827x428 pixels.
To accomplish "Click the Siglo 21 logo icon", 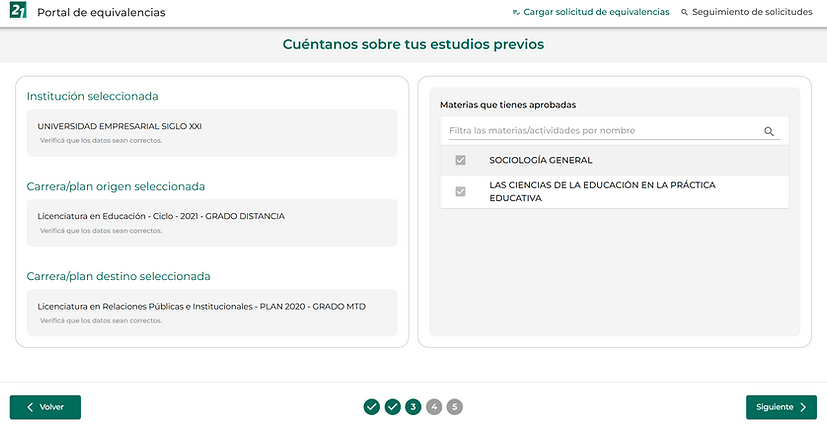I will [18, 10].
